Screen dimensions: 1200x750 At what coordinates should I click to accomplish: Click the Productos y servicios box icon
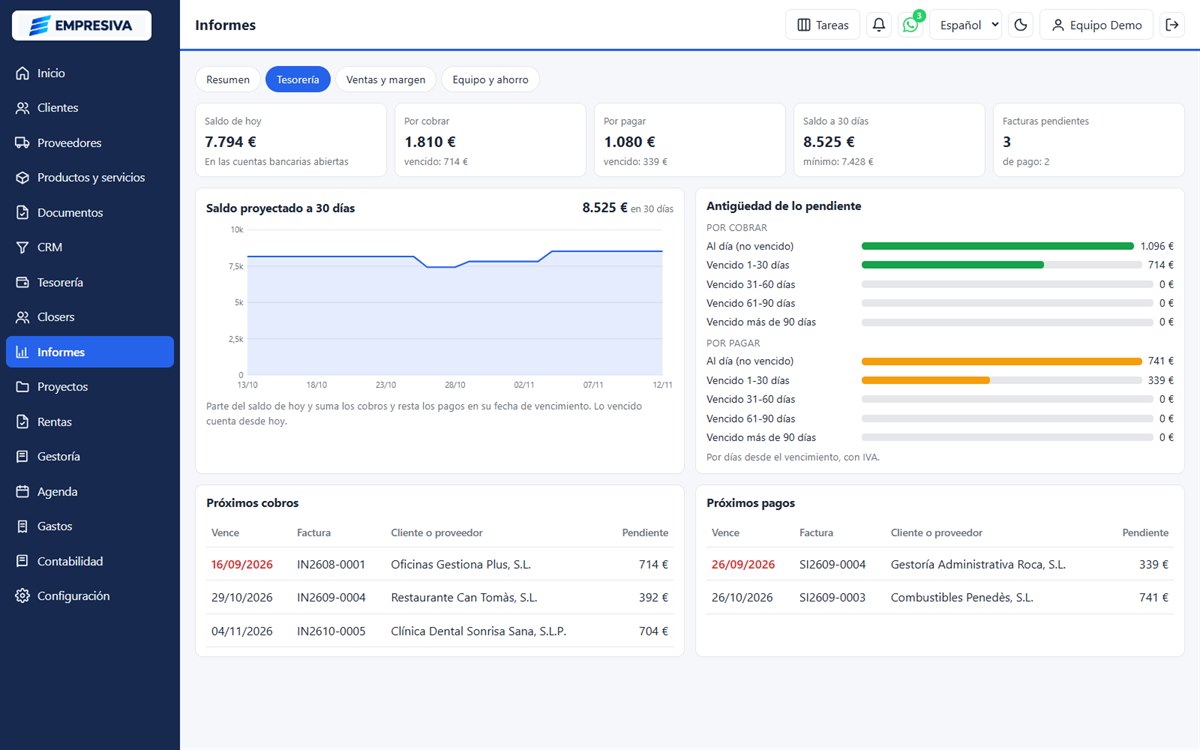[22, 178]
